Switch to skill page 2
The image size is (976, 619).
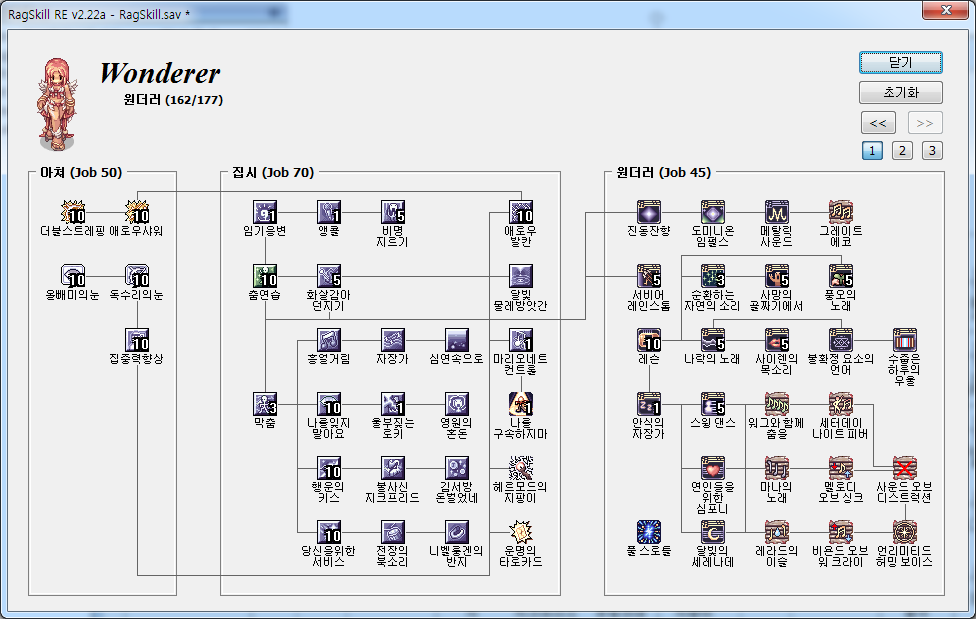[902, 151]
